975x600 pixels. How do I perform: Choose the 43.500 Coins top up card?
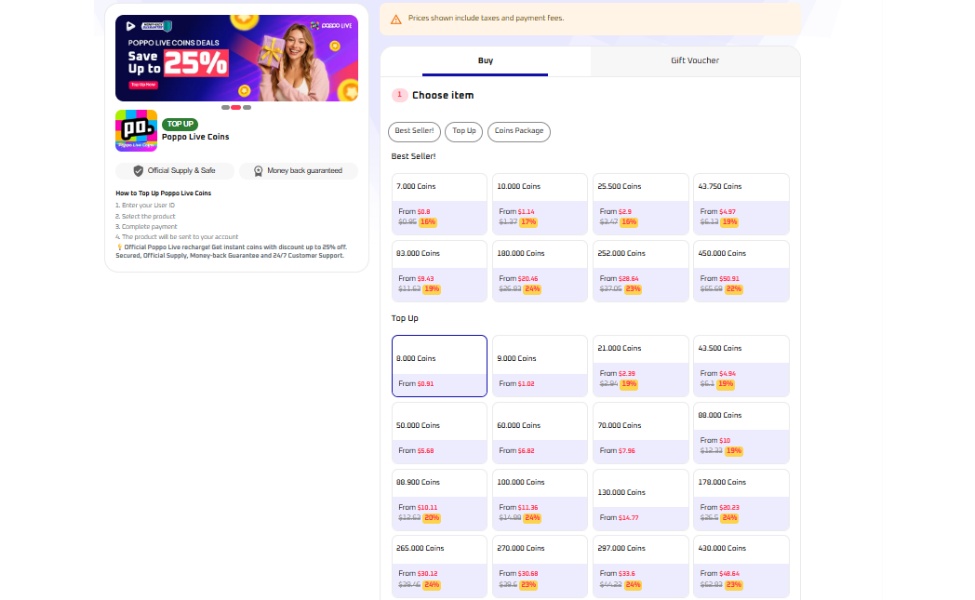pos(741,366)
